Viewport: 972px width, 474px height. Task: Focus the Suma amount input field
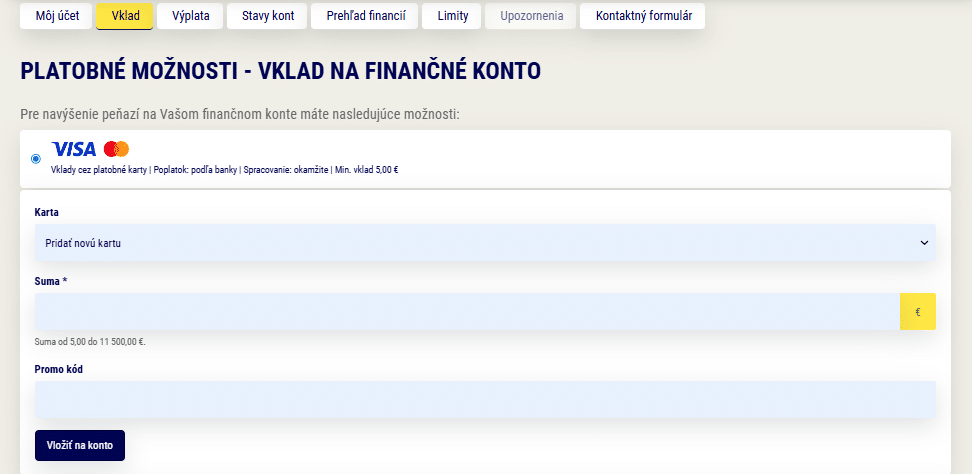(x=467, y=312)
